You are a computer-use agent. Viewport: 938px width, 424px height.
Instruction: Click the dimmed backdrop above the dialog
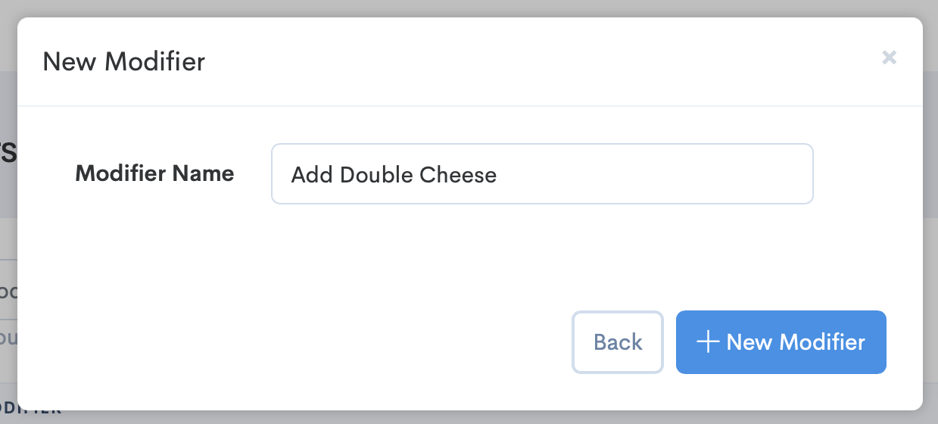click(x=469, y=7)
